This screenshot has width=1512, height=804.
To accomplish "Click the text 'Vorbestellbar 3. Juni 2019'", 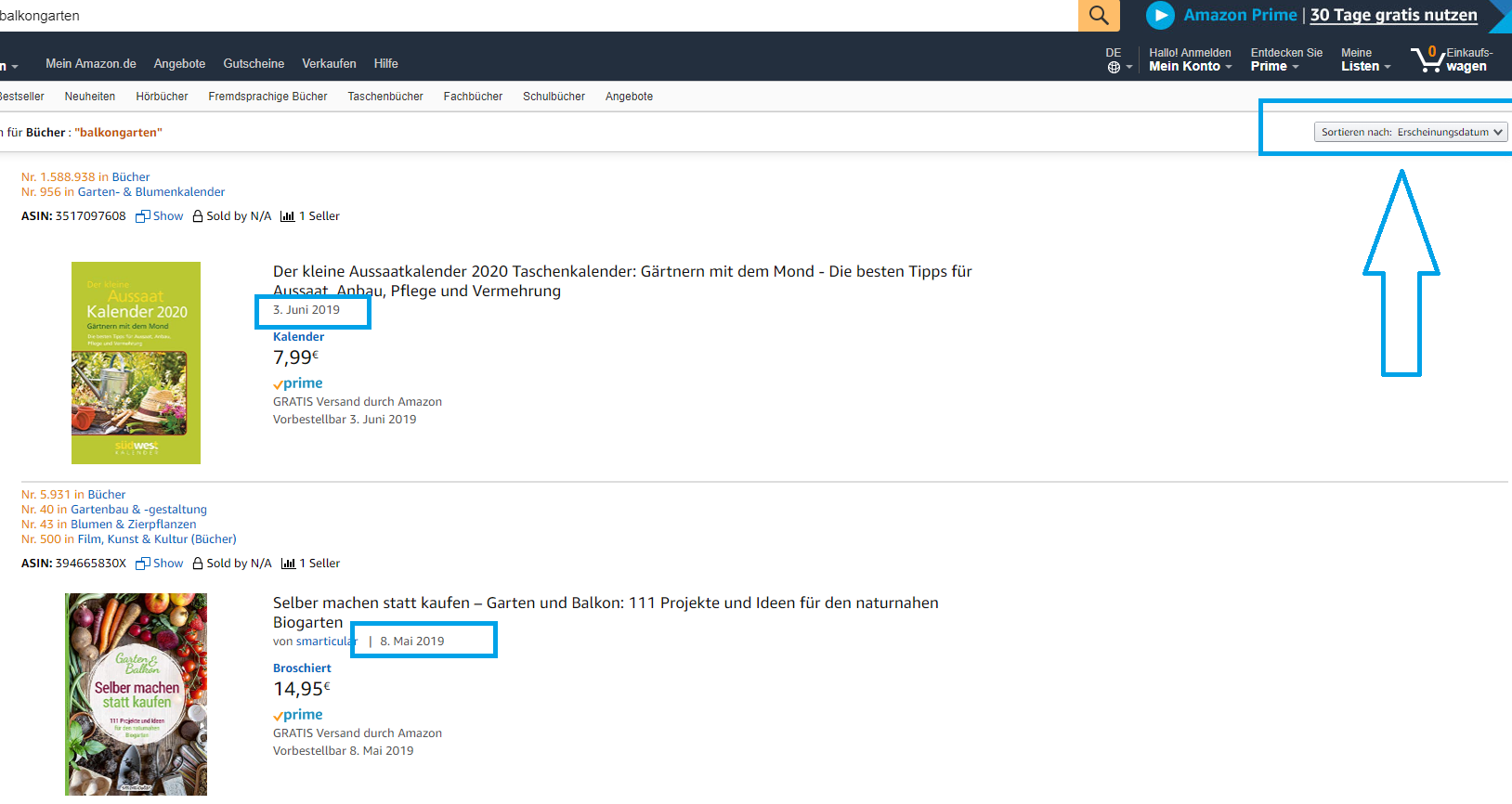I will [x=345, y=419].
